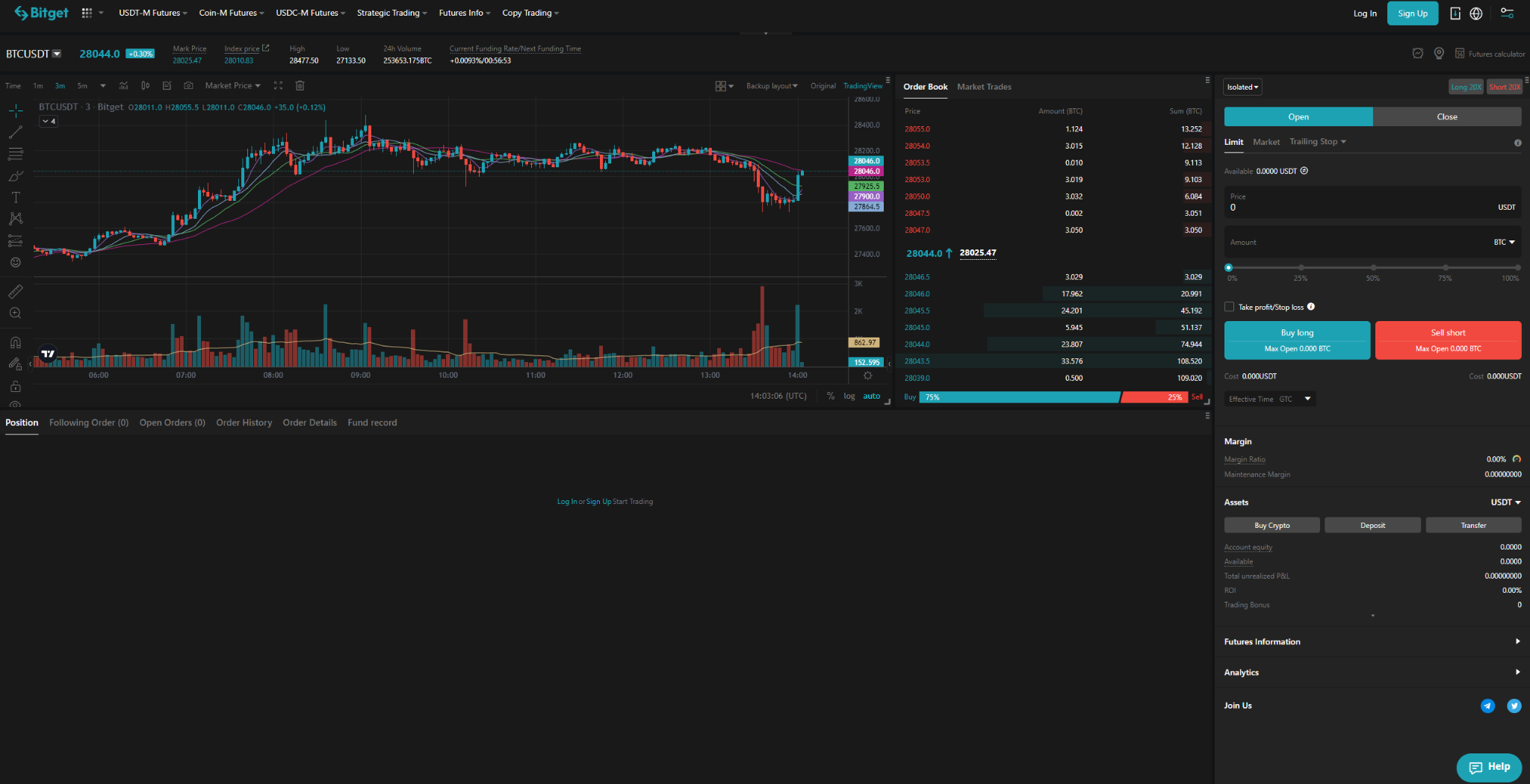Image resolution: width=1530 pixels, height=784 pixels.
Task: Open the prediction and measurement tools
Action: [x=16, y=240]
